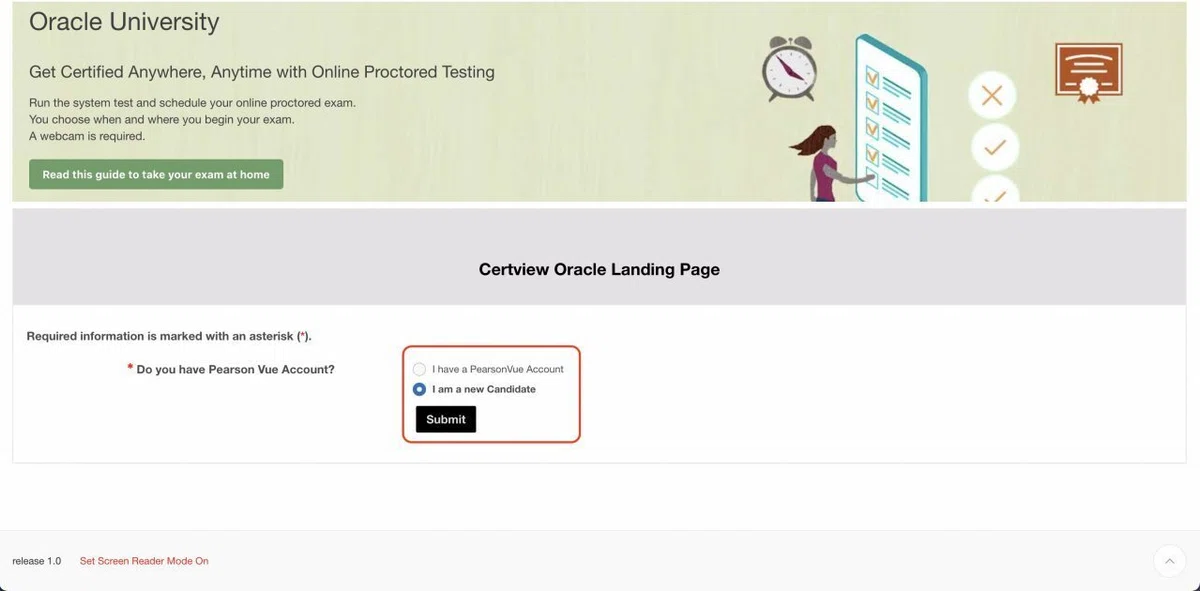Click the "Get Certified Anywhere, Anytime" heading
Image resolution: width=1200 pixels, height=591 pixels.
coord(262,72)
